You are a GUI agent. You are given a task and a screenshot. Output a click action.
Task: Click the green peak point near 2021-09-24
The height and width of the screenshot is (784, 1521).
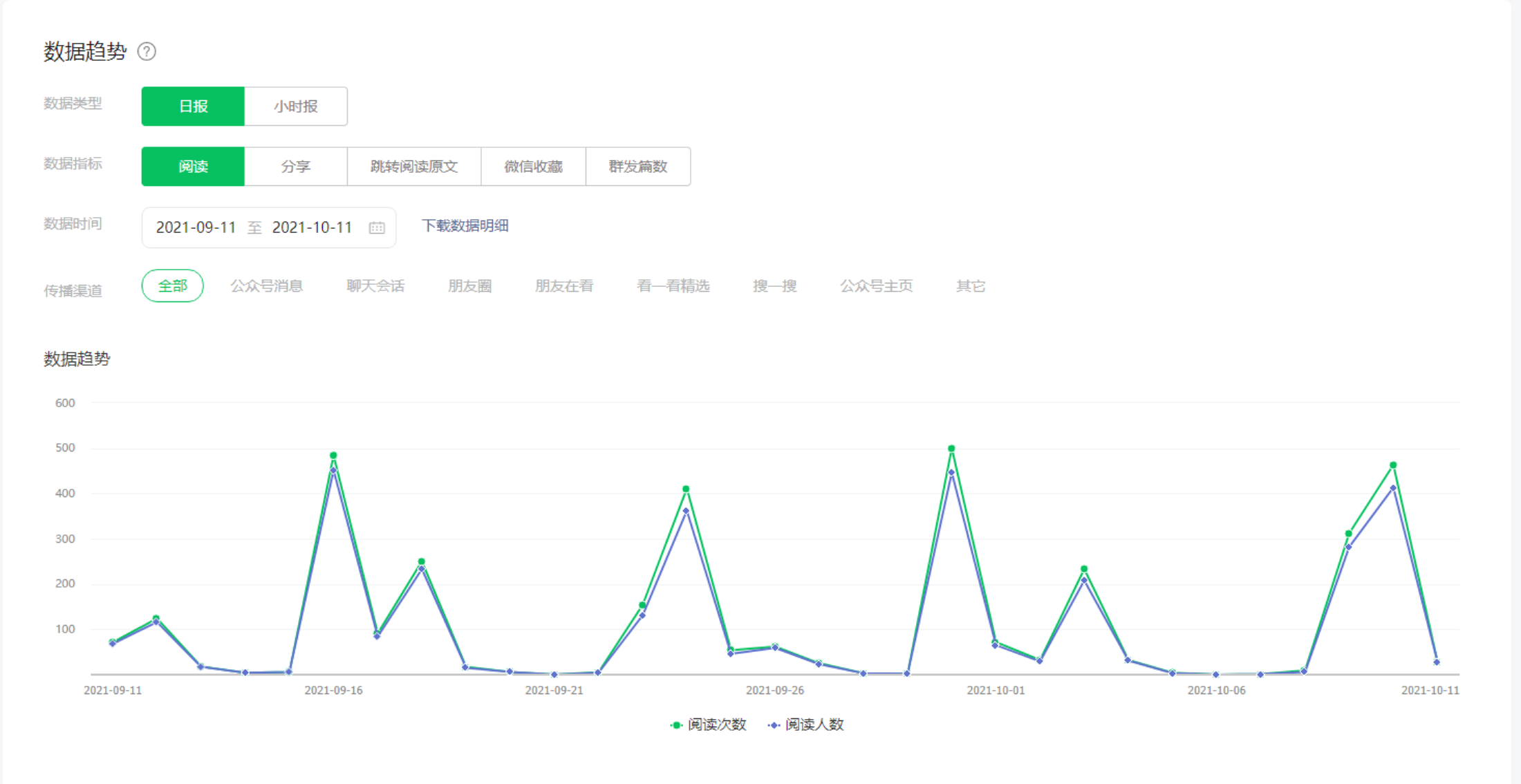[x=686, y=489]
